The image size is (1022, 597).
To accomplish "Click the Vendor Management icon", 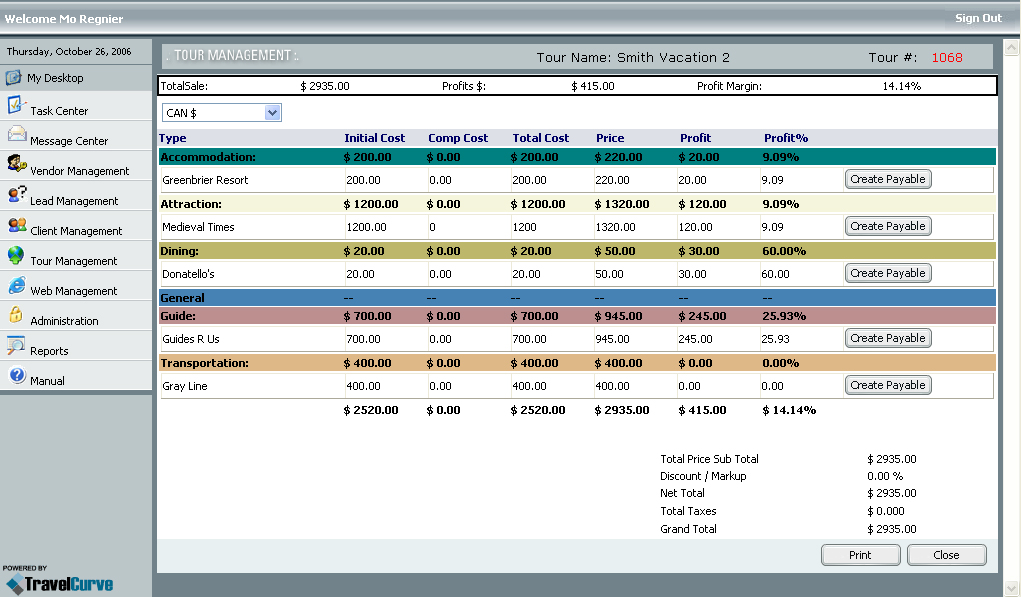I will [x=17, y=164].
